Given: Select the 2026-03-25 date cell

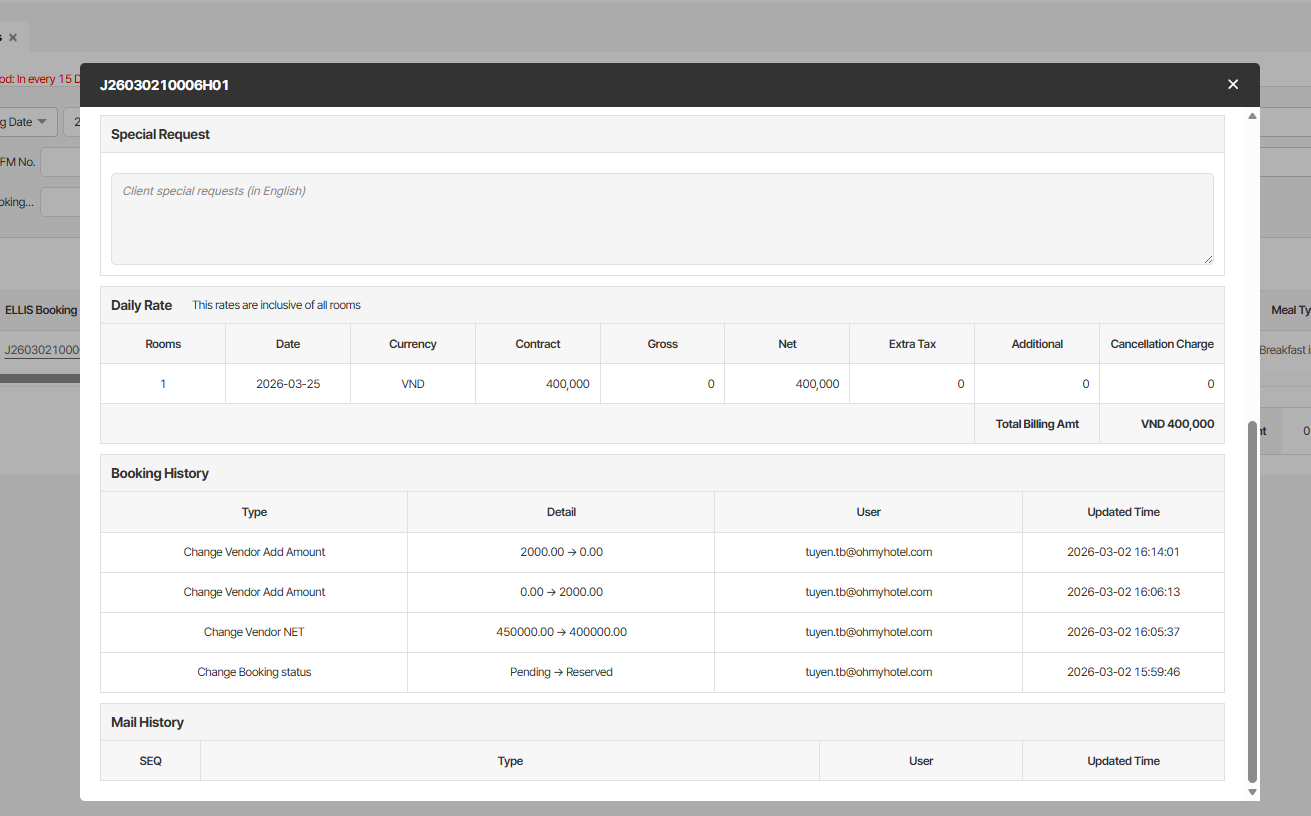Looking at the screenshot, I should click(288, 384).
